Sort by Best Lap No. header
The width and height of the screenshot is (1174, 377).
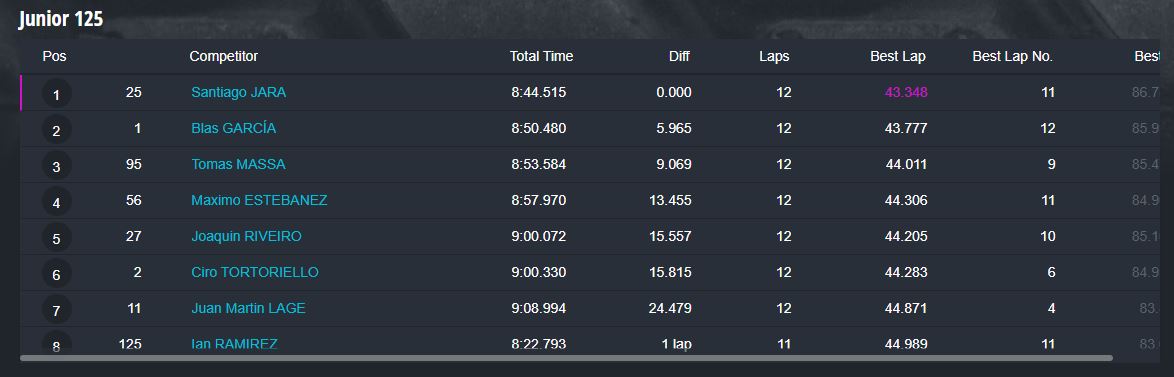tap(1012, 56)
